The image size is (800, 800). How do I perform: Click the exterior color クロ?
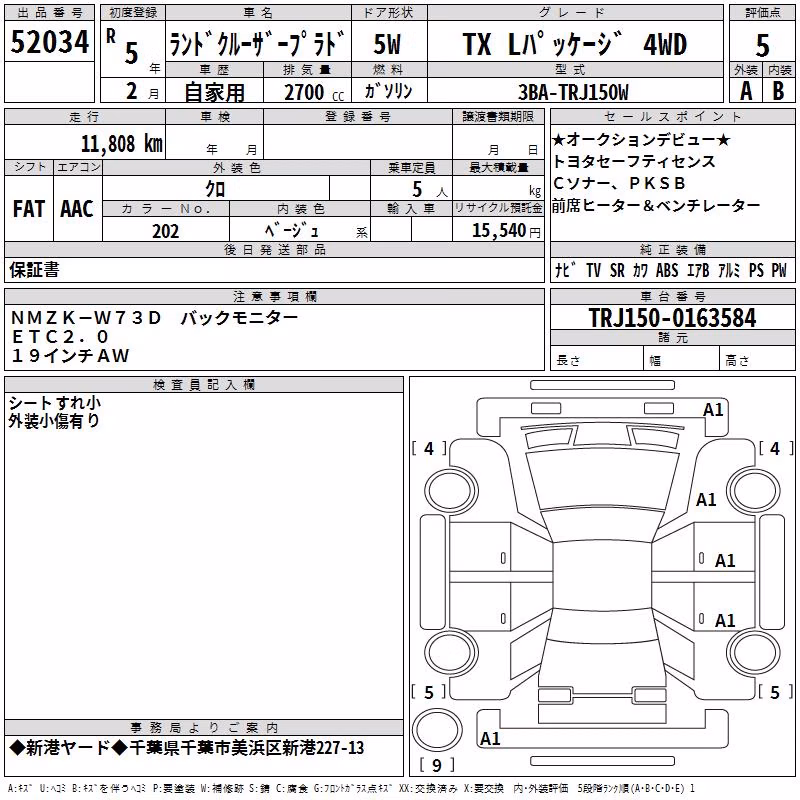click(215, 189)
